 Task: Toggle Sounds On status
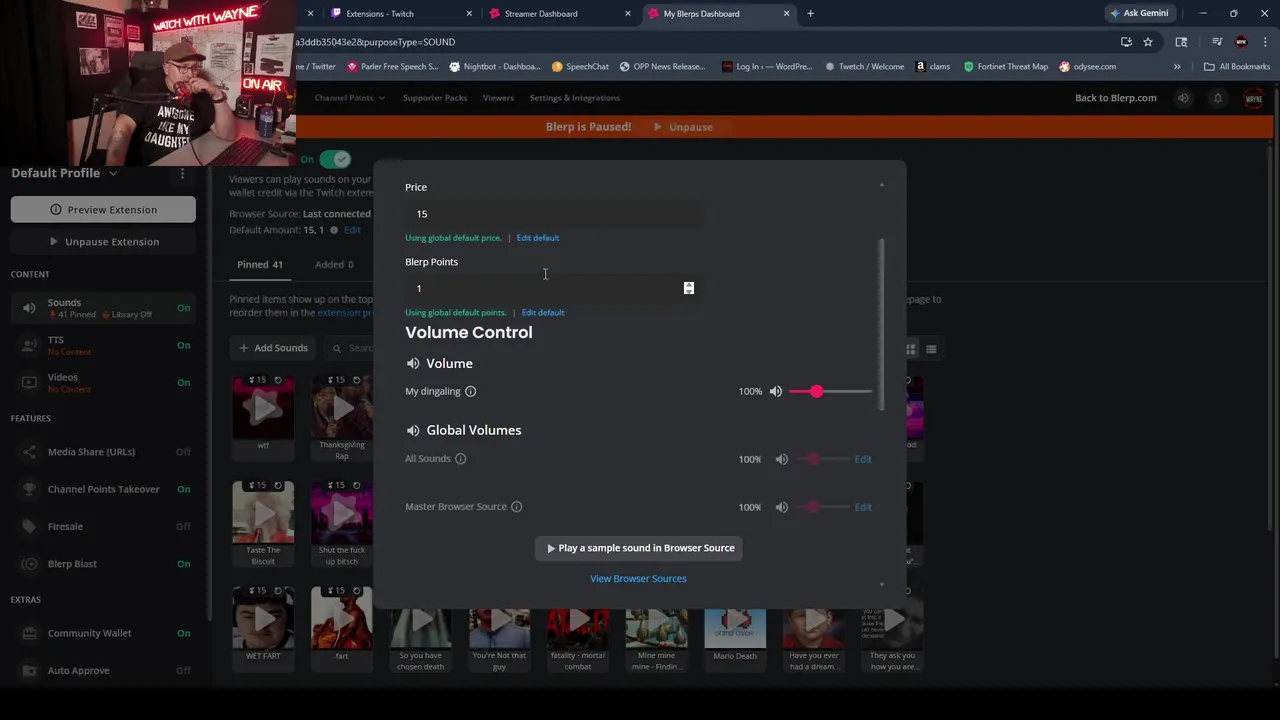point(183,308)
